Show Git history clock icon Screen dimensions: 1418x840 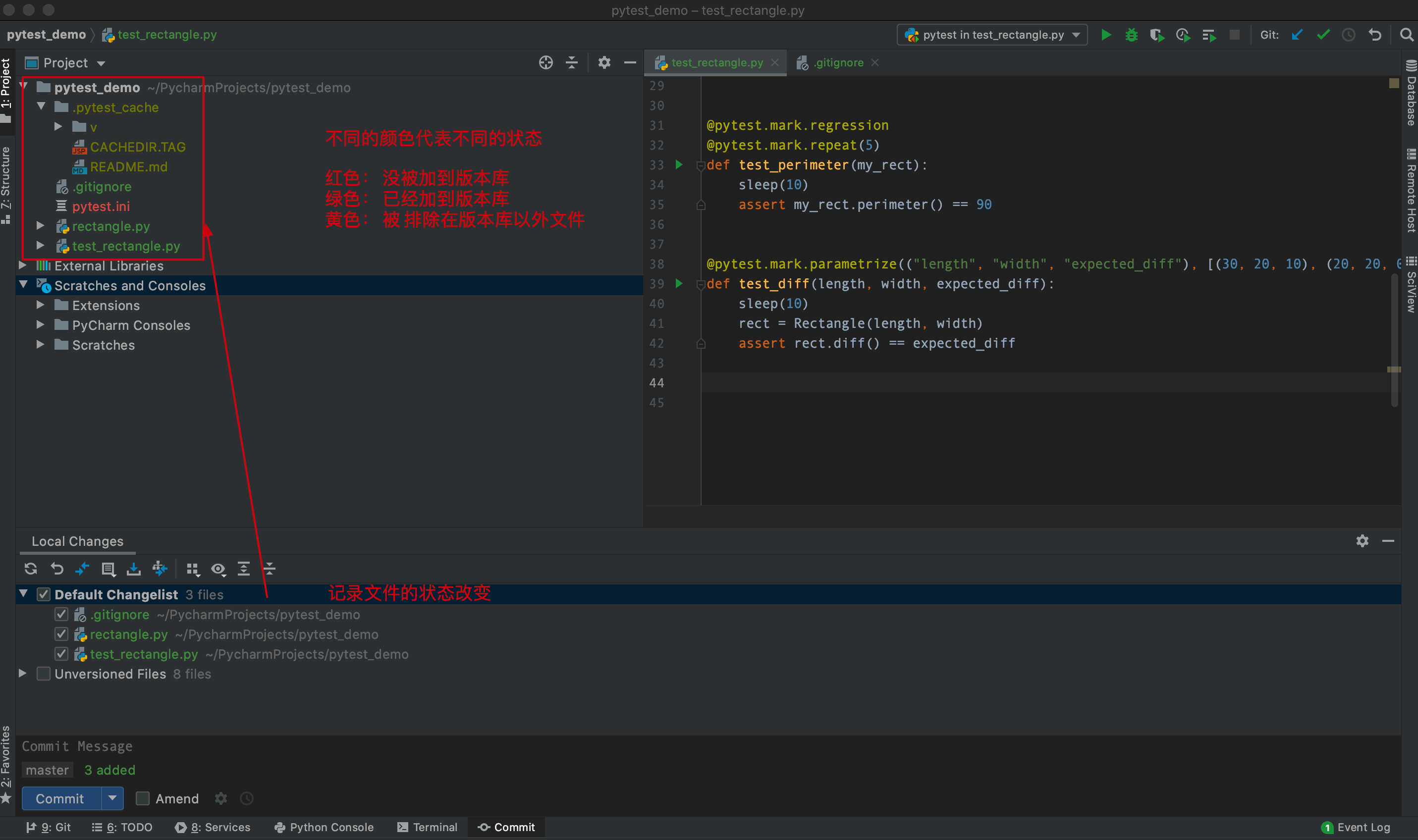(1349, 35)
